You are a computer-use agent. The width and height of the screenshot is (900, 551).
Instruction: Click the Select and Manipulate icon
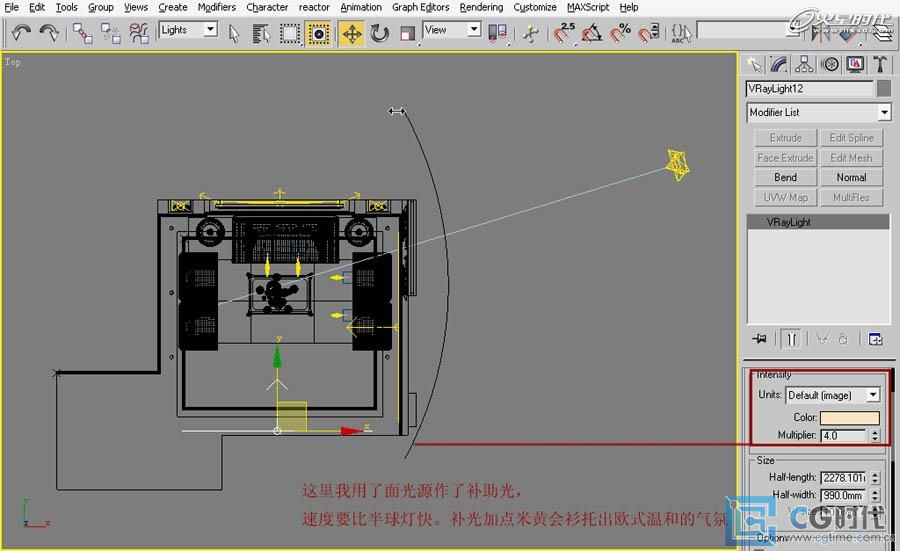click(531, 33)
